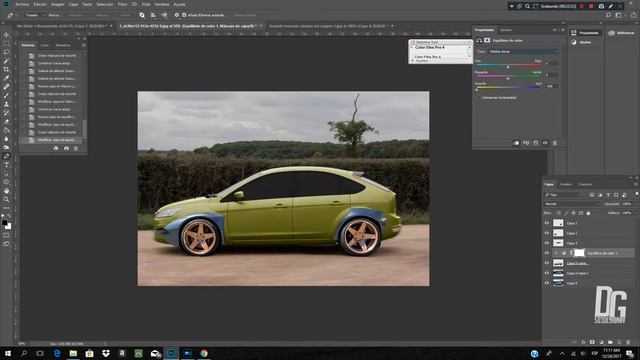640x360 pixels.
Task: Switch to the Muestras tab
Action: click(63, 45)
